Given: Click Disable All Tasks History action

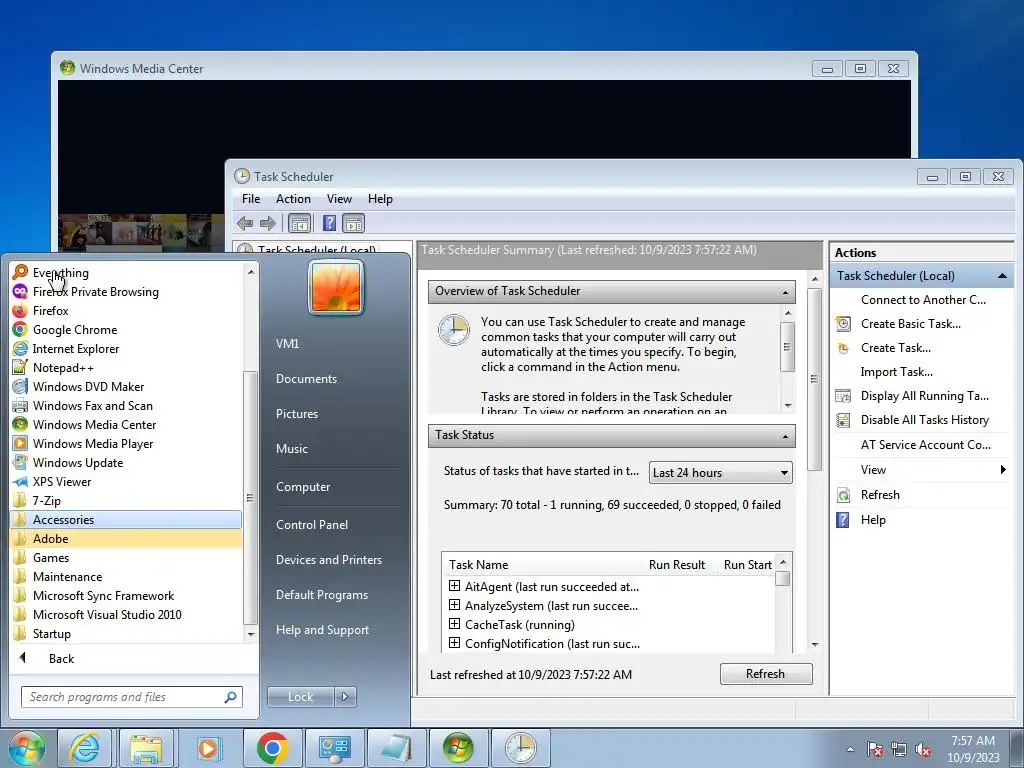Looking at the screenshot, I should tap(924, 419).
